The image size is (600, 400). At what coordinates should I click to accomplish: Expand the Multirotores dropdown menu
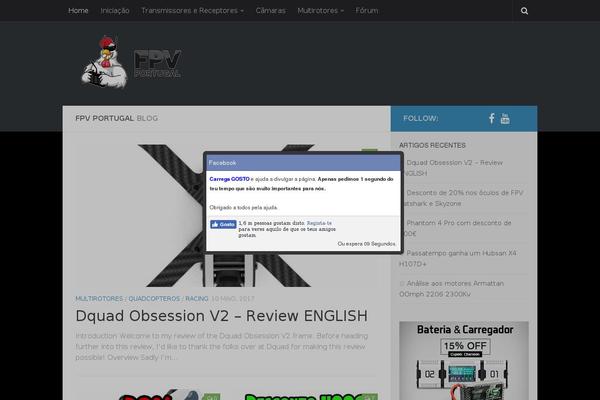pos(321,11)
